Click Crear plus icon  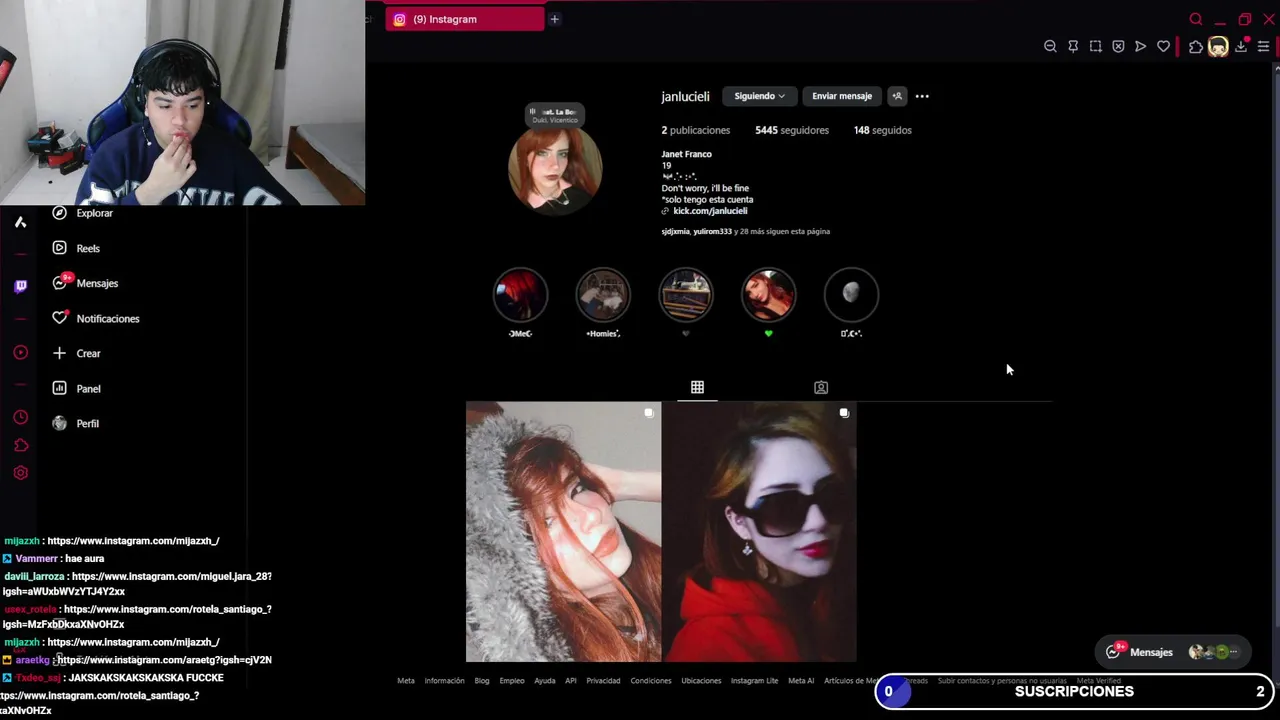(x=59, y=353)
